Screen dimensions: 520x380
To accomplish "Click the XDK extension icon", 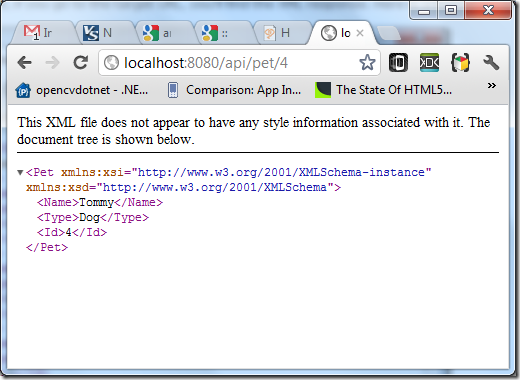I will point(429,62).
